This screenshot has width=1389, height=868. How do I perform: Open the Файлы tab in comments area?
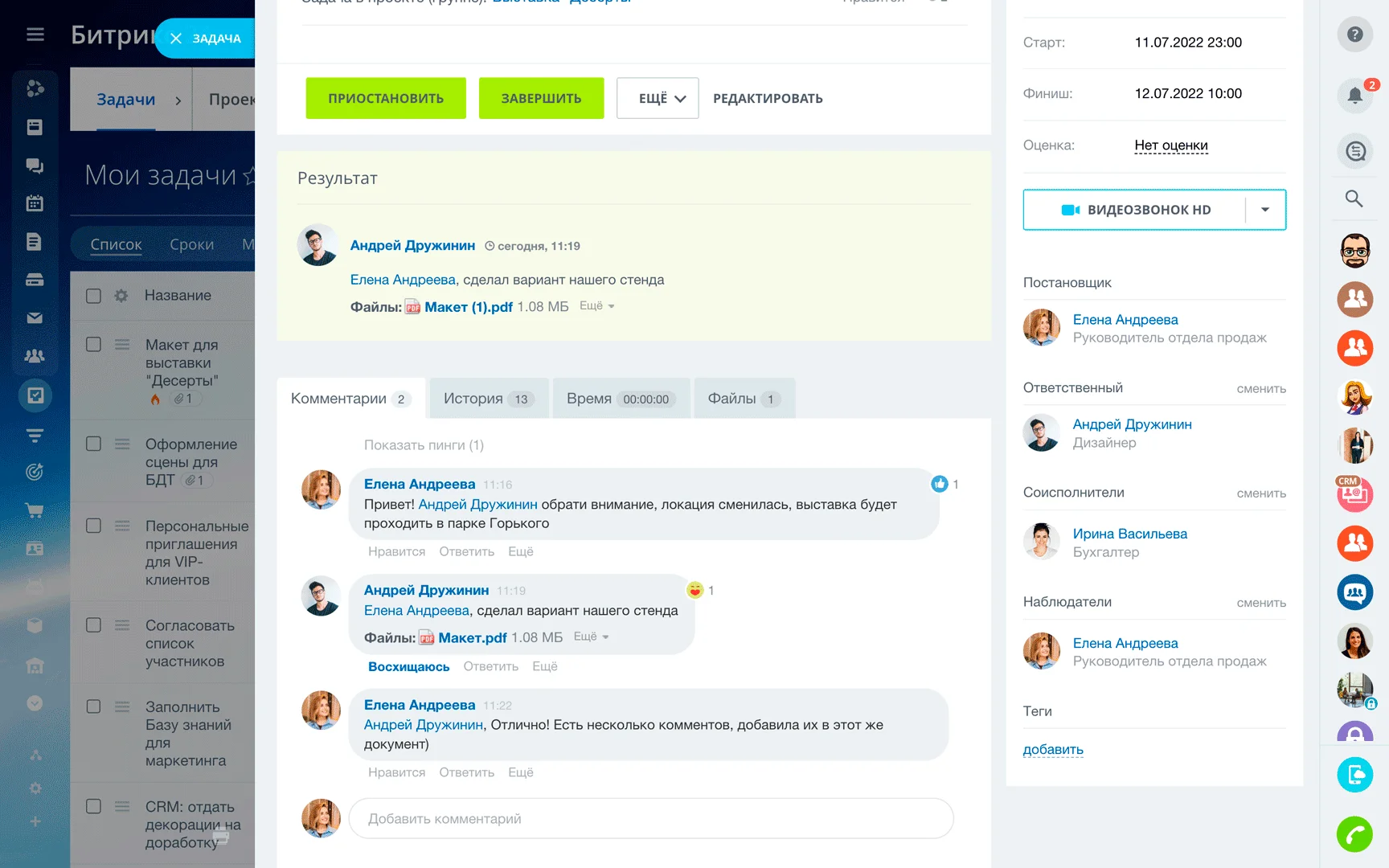point(743,398)
